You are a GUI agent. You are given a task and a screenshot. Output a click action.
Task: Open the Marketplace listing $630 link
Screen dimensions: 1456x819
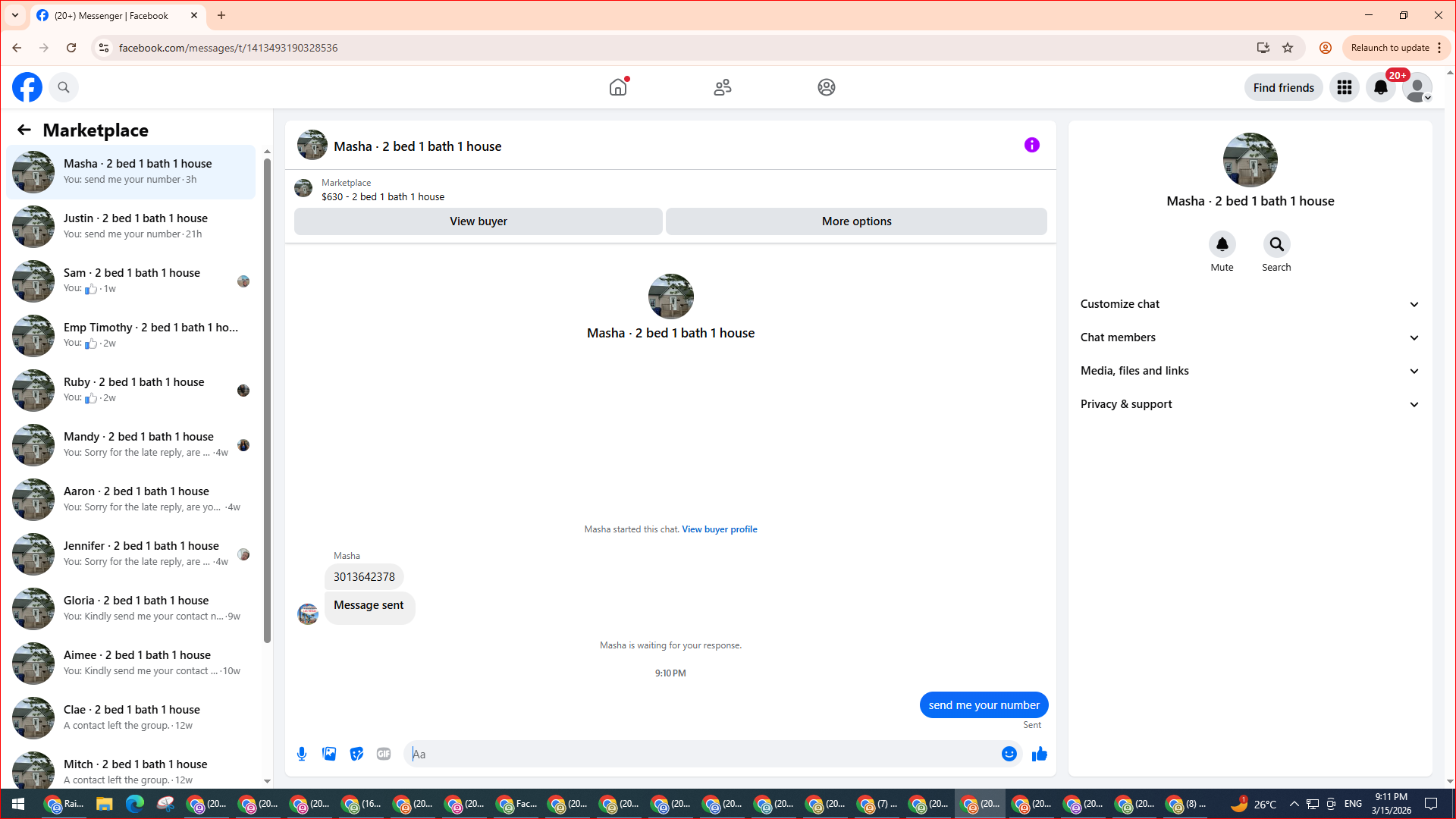click(x=383, y=196)
